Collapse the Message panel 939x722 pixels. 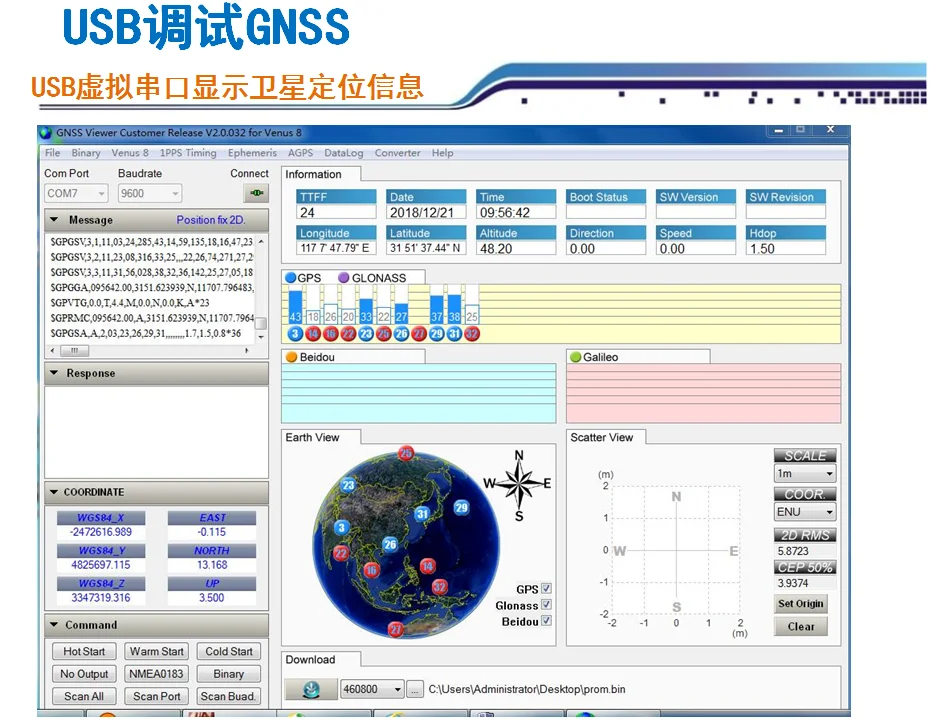[x=54, y=220]
